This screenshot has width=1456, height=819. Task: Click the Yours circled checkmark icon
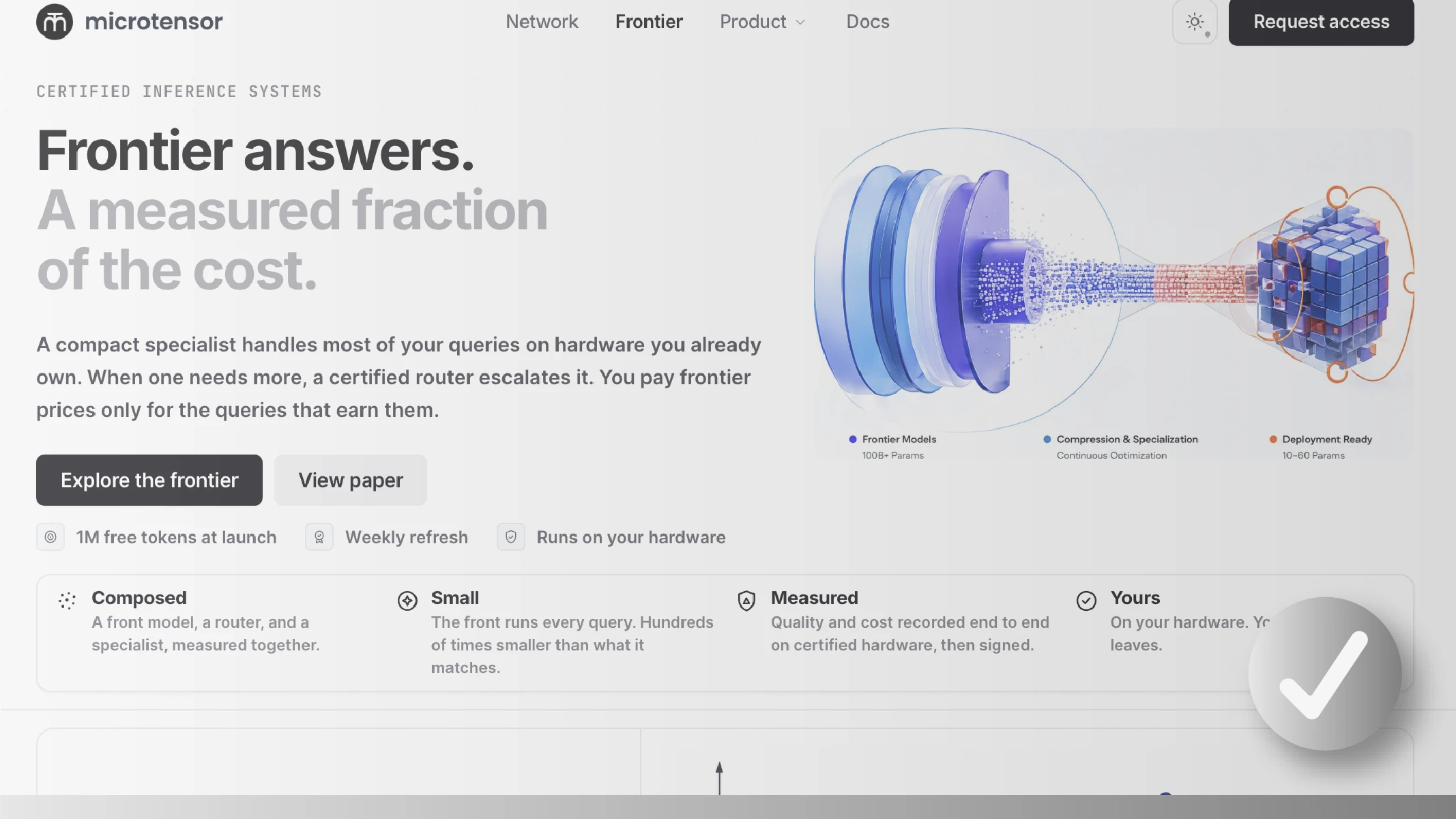click(1086, 601)
